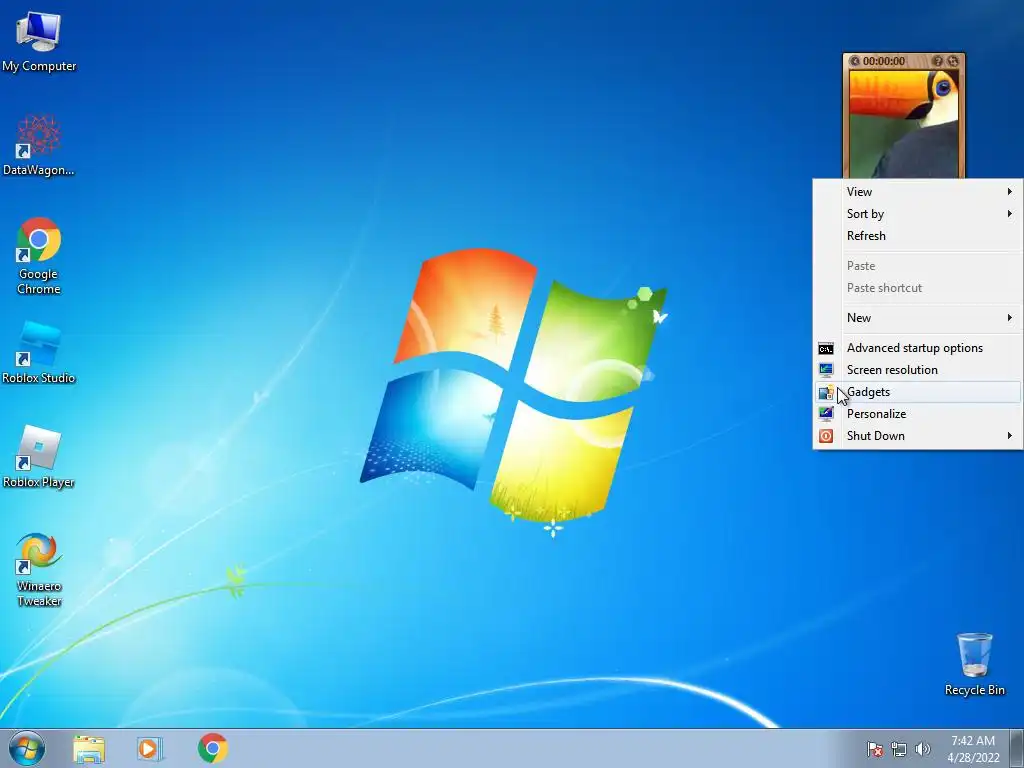Click the puzzle gadget's help question icon
Image resolution: width=1024 pixels, height=768 pixels.
(938, 61)
